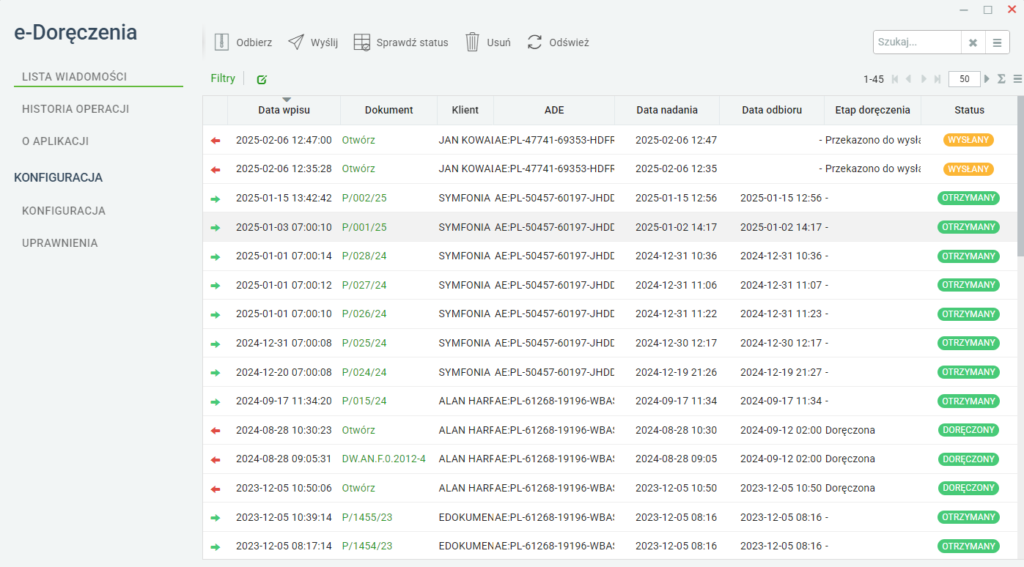Open the table column options menu icon
The image size is (1024, 567).
[1017, 79]
